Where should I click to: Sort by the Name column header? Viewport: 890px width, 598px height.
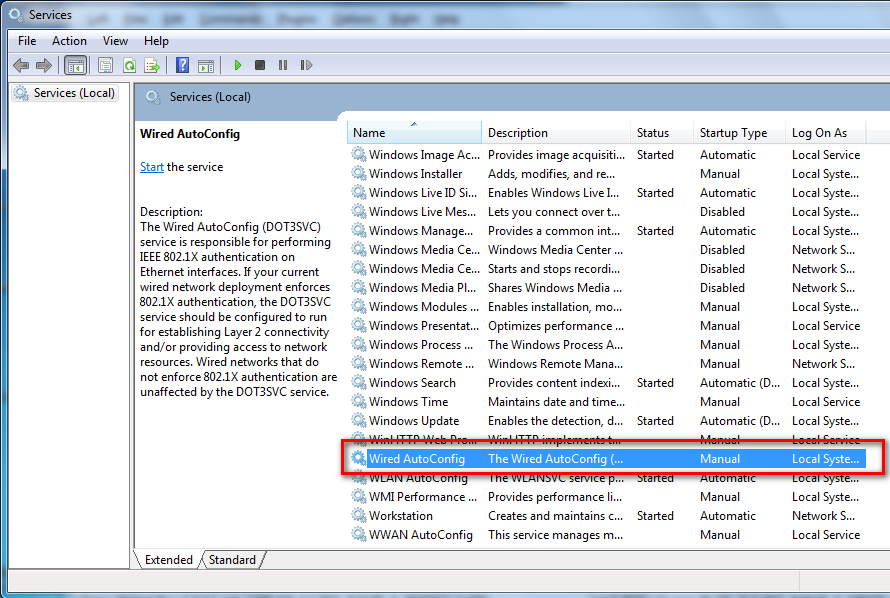click(x=414, y=133)
